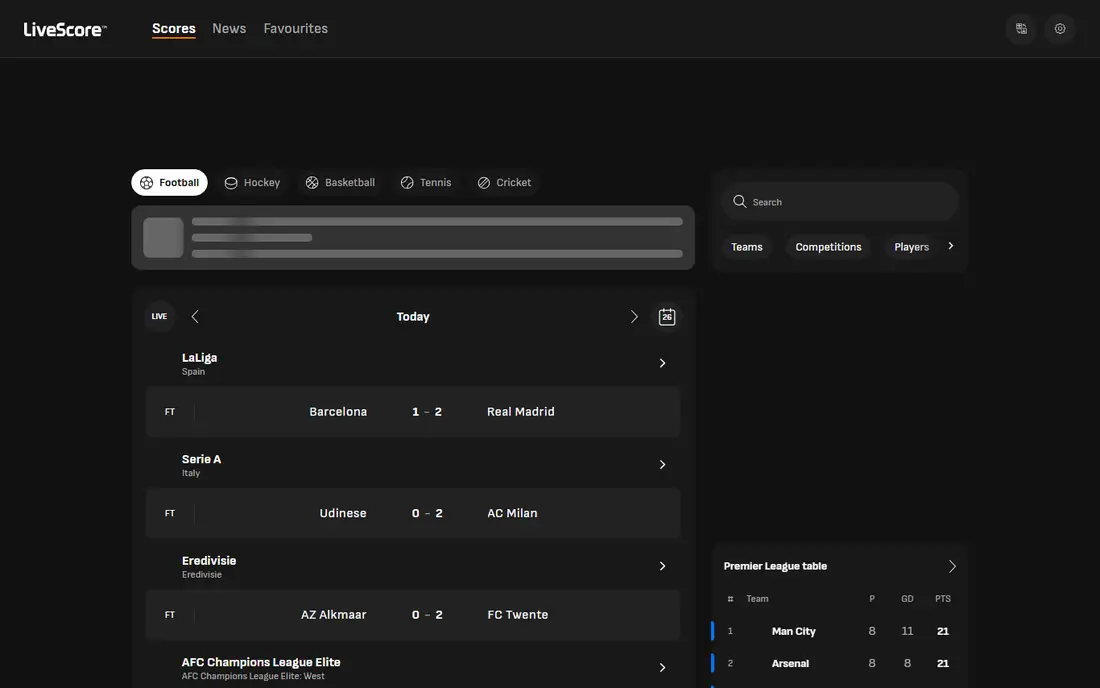Select the Tennis sport tab
Image resolution: width=1100 pixels, height=688 pixels.
pyautogui.click(x=426, y=182)
